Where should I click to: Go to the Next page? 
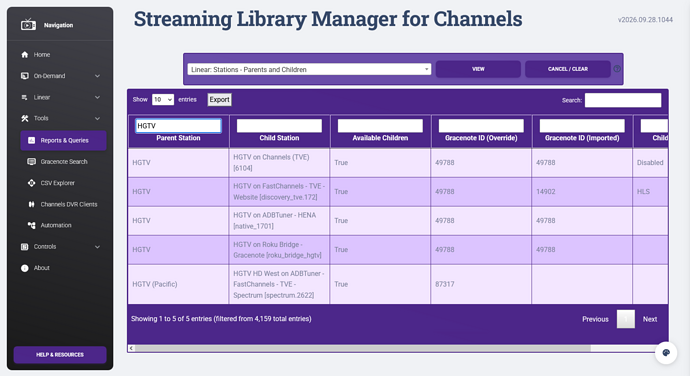click(650, 319)
